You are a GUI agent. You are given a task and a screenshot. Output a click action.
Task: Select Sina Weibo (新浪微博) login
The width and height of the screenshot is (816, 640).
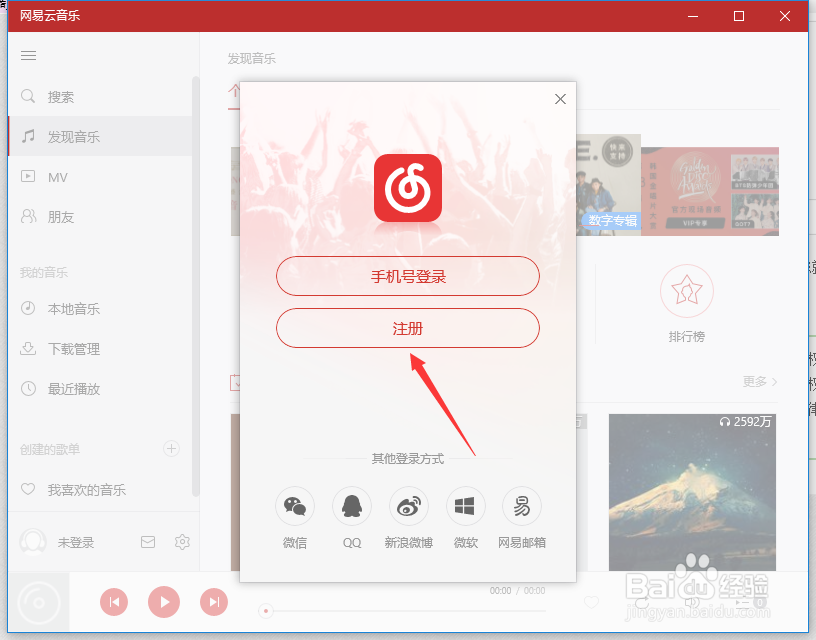pyautogui.click(x=408, y=506)
